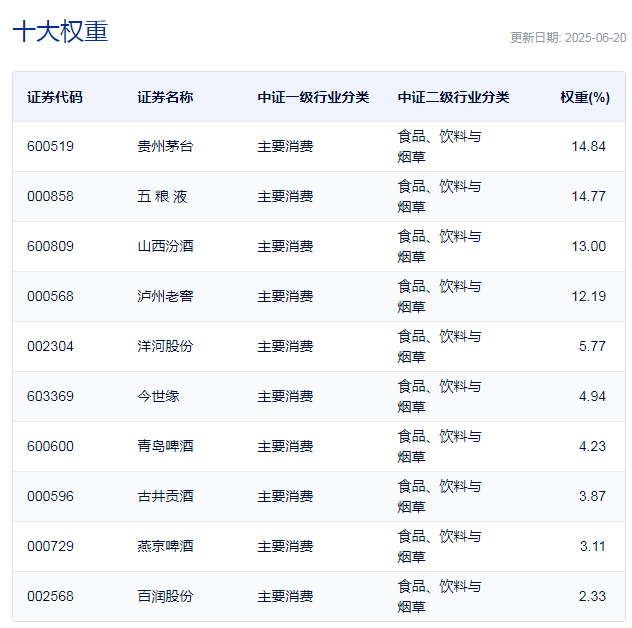The image size is (632, 628).
Task: Select stock name 燕京啤酒
Action: pyautogui.click(x=165, y=546)
